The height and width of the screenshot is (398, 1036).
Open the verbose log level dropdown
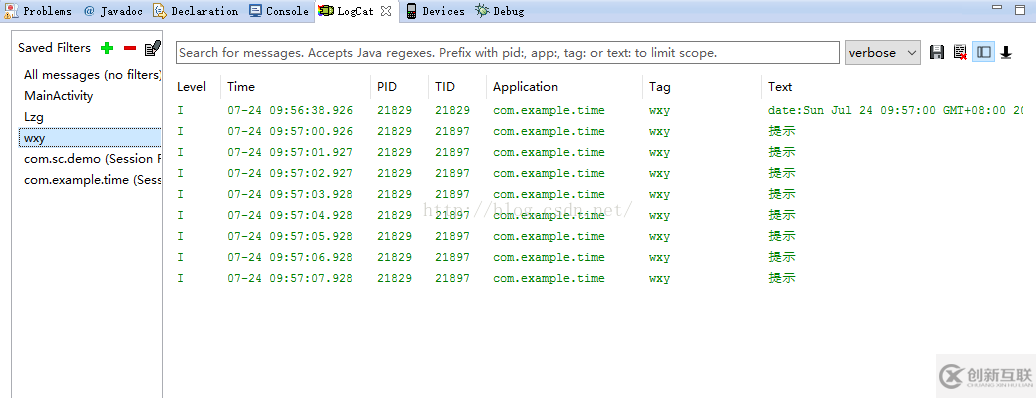tap(883, 53)
